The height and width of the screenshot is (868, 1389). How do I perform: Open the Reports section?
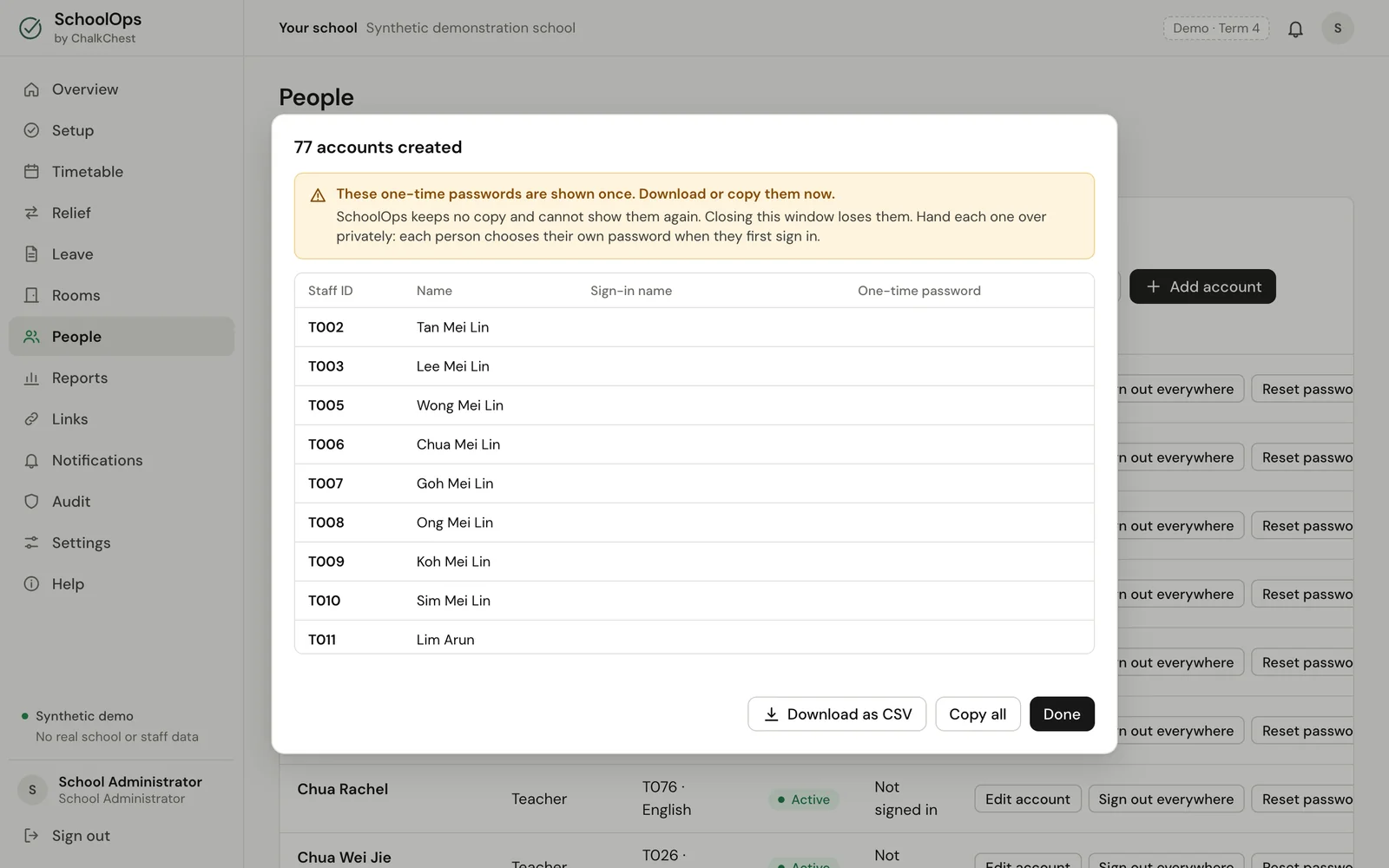point(122,378)
